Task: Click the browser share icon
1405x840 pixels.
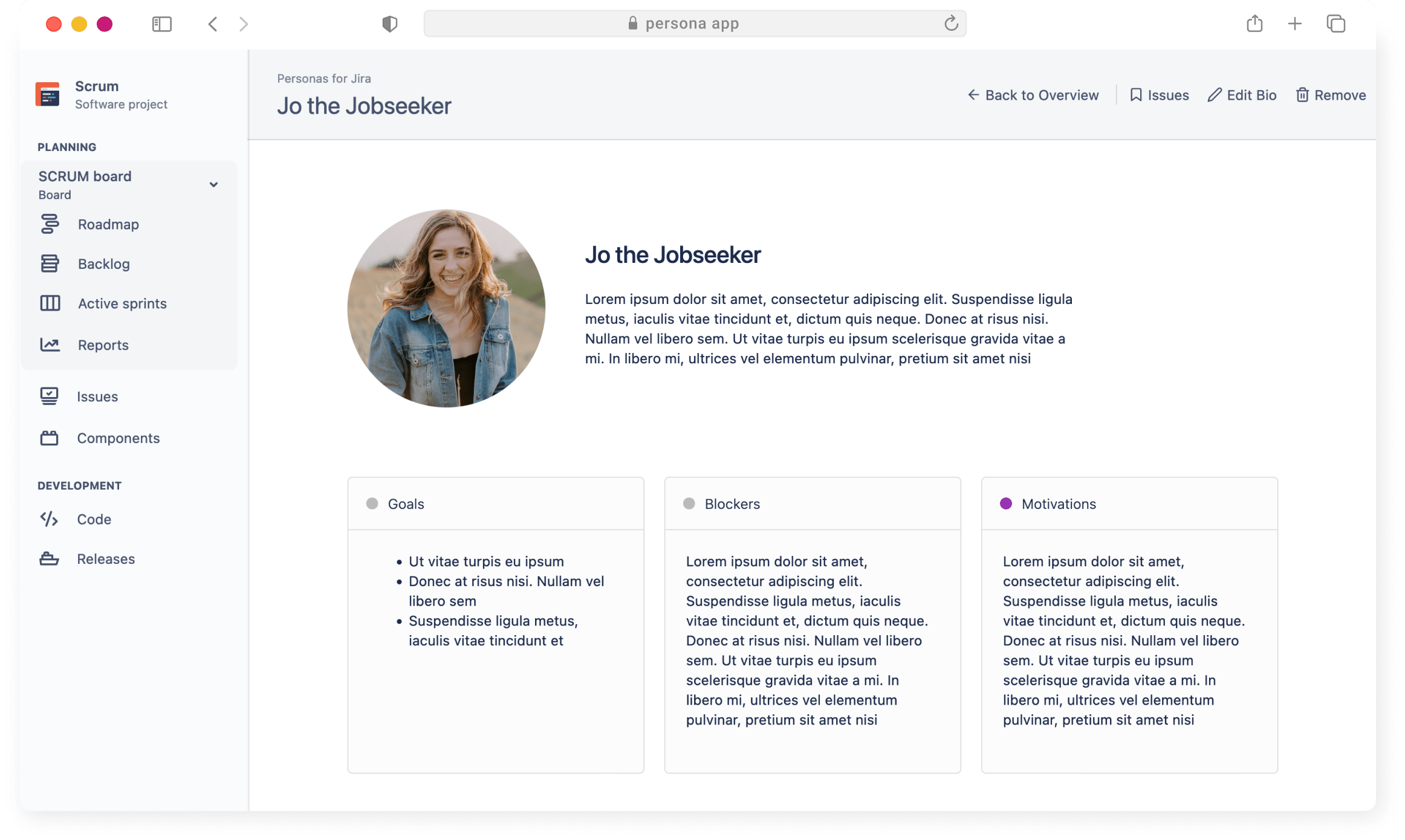Action: coord(1254,24)
